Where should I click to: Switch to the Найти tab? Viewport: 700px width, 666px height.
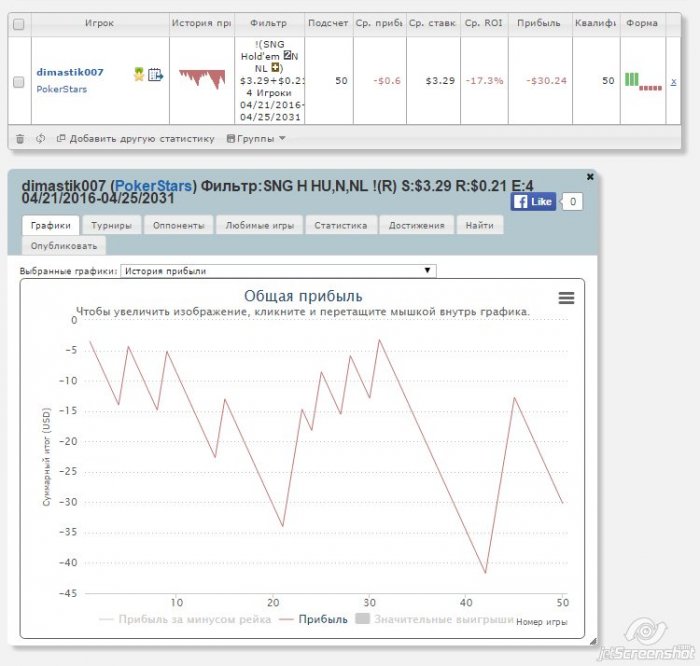[x=479, y=225]
